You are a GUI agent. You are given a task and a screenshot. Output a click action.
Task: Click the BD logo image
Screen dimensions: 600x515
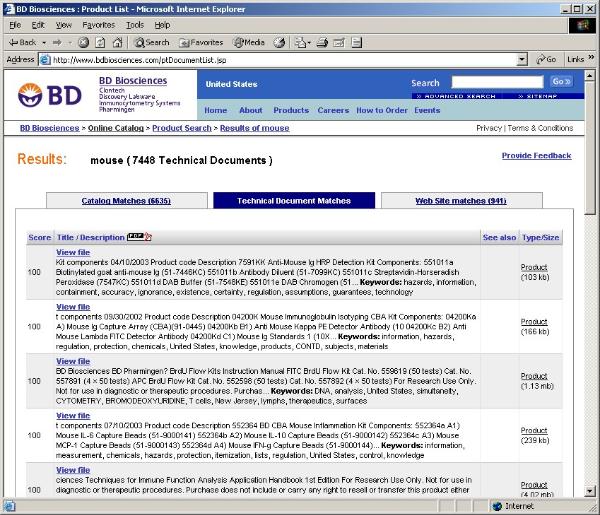coord(49,95)
